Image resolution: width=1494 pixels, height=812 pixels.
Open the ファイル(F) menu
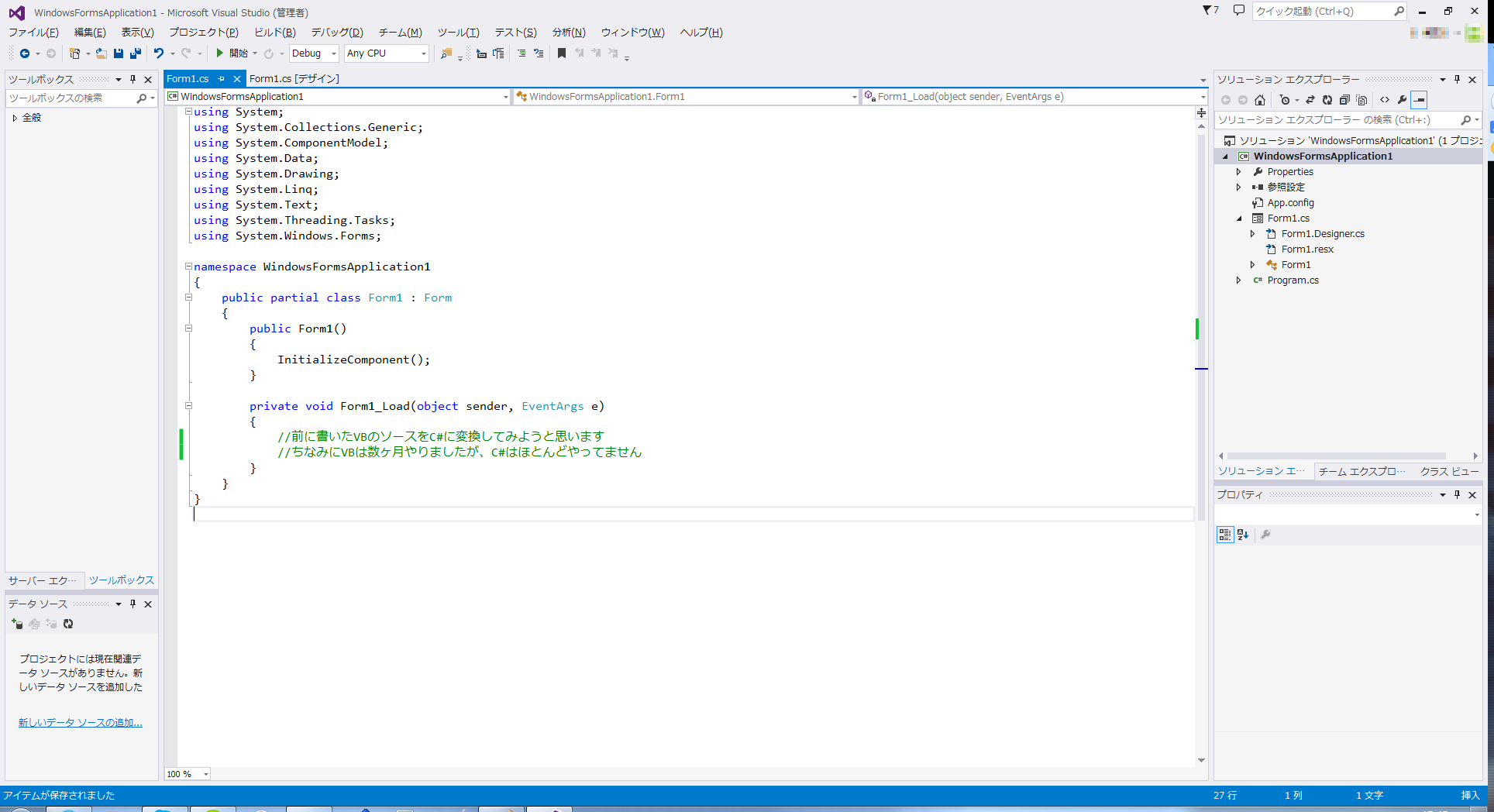[x=33, y=33]
